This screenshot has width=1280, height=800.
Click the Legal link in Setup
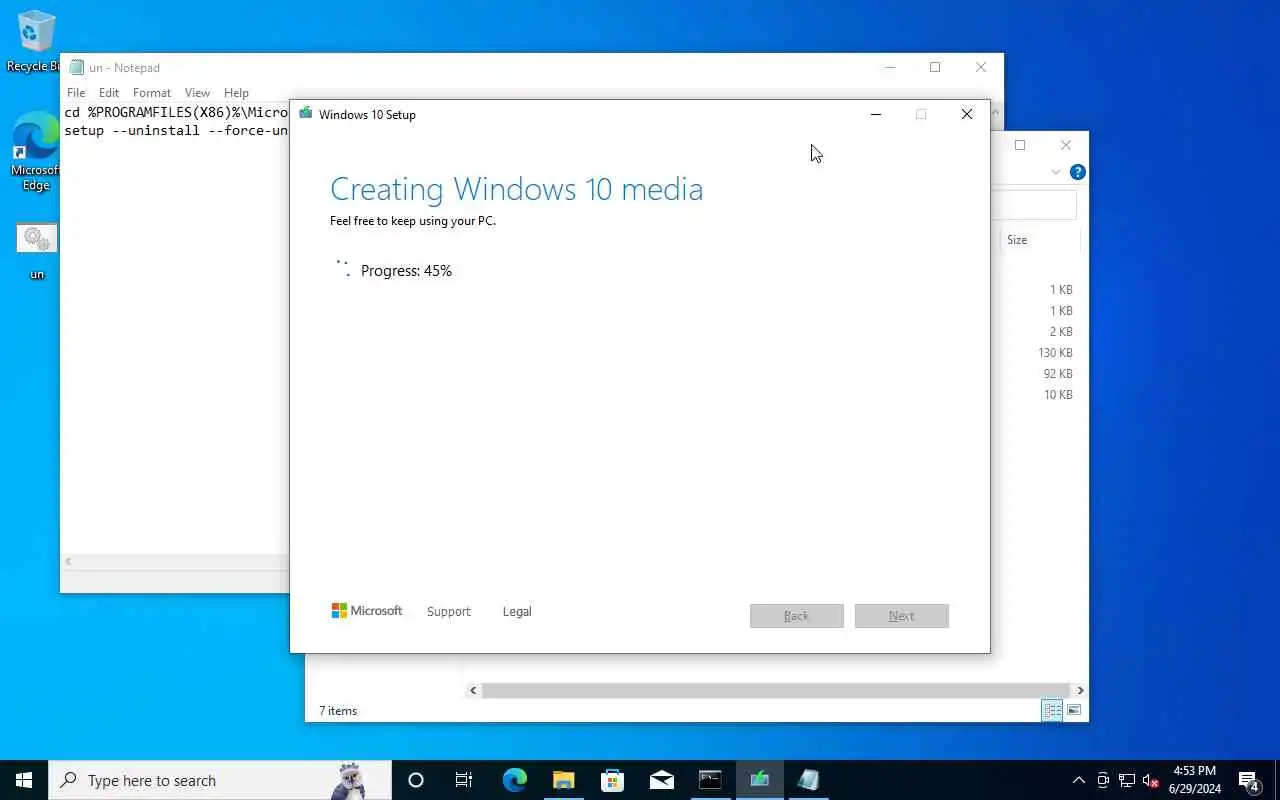(x=517, y=611)
